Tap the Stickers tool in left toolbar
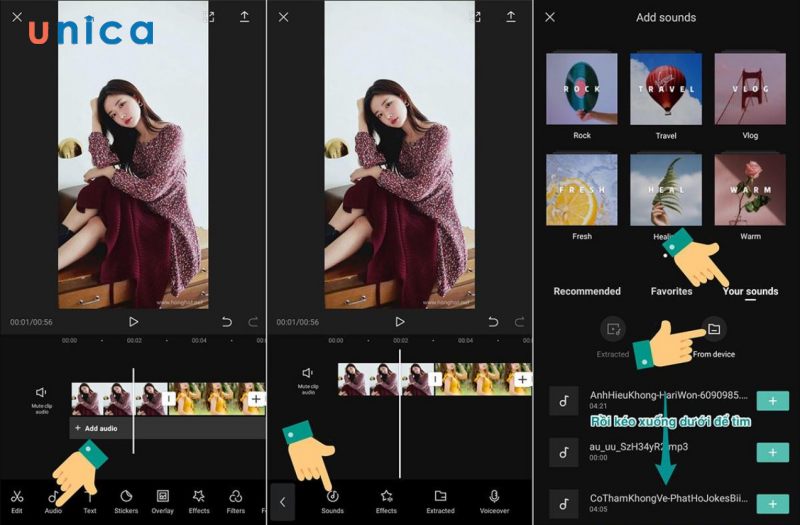The height and width of the screenshot is (525, 800). 126,501
